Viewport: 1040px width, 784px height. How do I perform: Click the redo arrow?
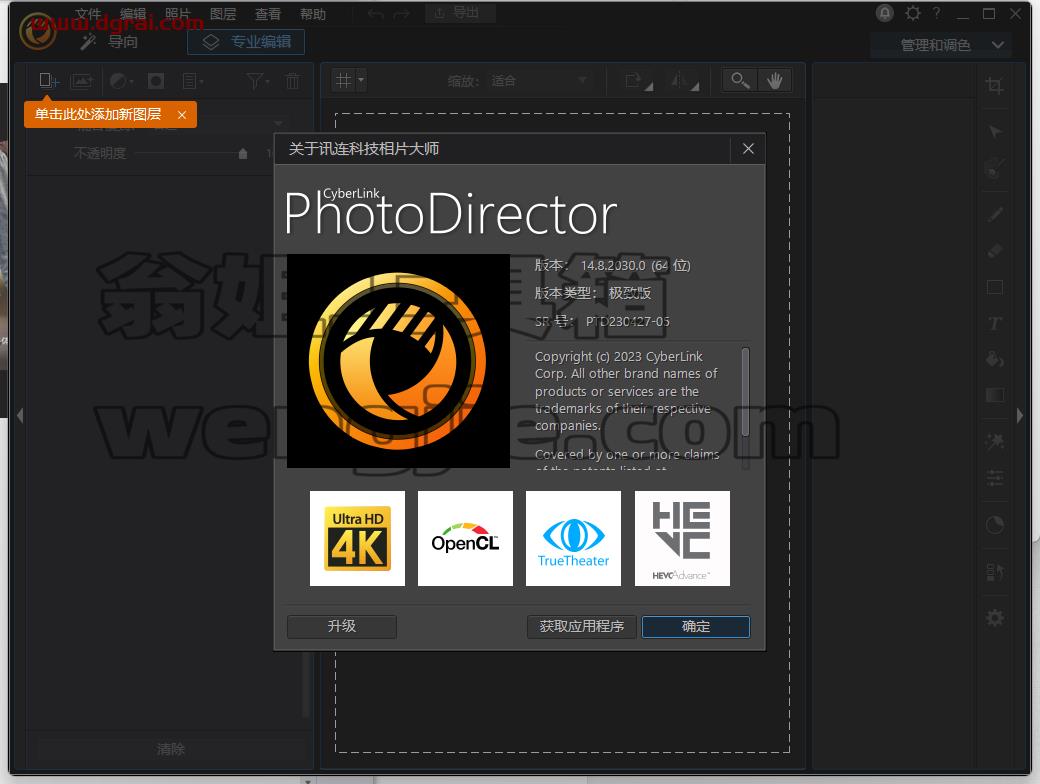[x=401, y=14]
